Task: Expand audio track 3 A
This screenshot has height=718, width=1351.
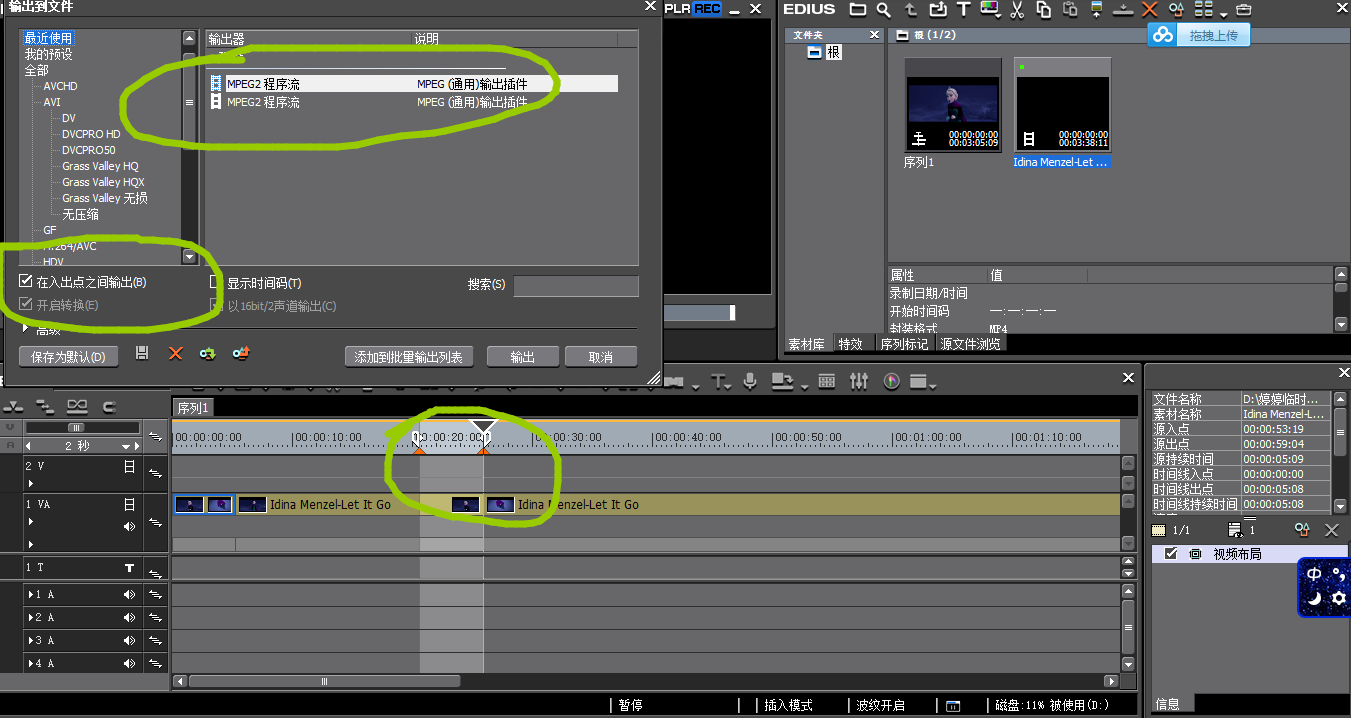Action: pyautogui.click(x=31, y=641)
